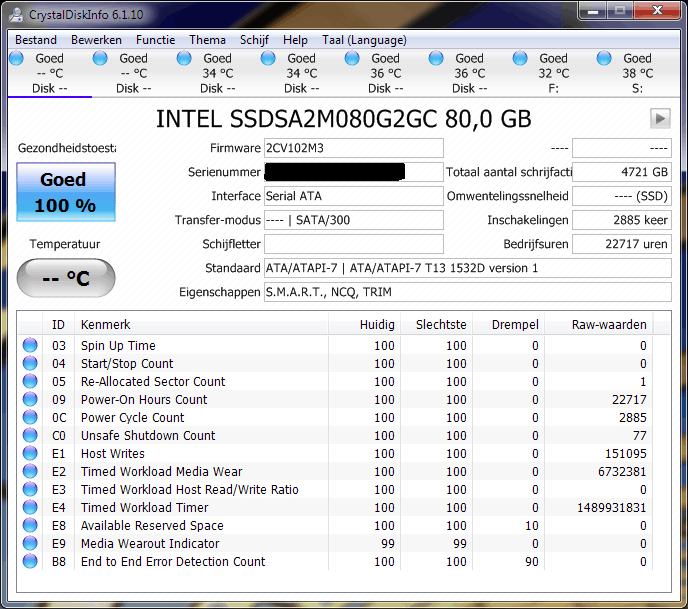
Task: Click raw value 1489931831
Action: pos(612,508)
